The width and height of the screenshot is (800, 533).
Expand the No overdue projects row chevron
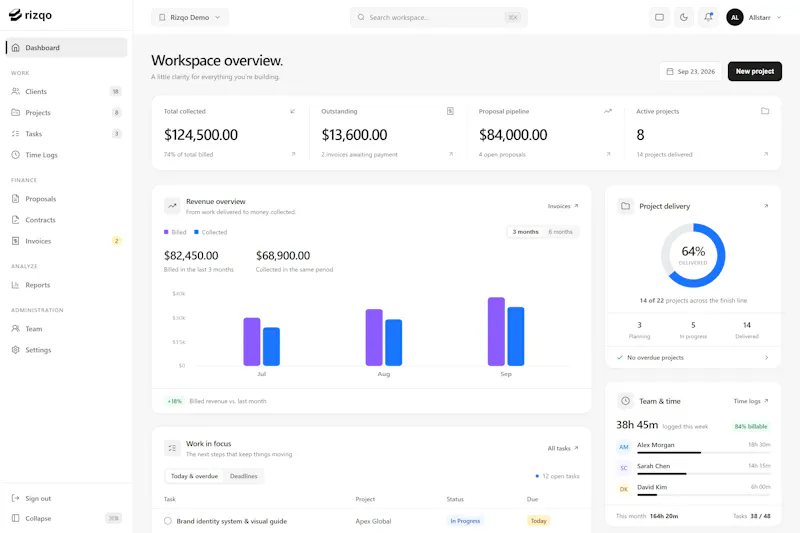(x=766, y=358)
